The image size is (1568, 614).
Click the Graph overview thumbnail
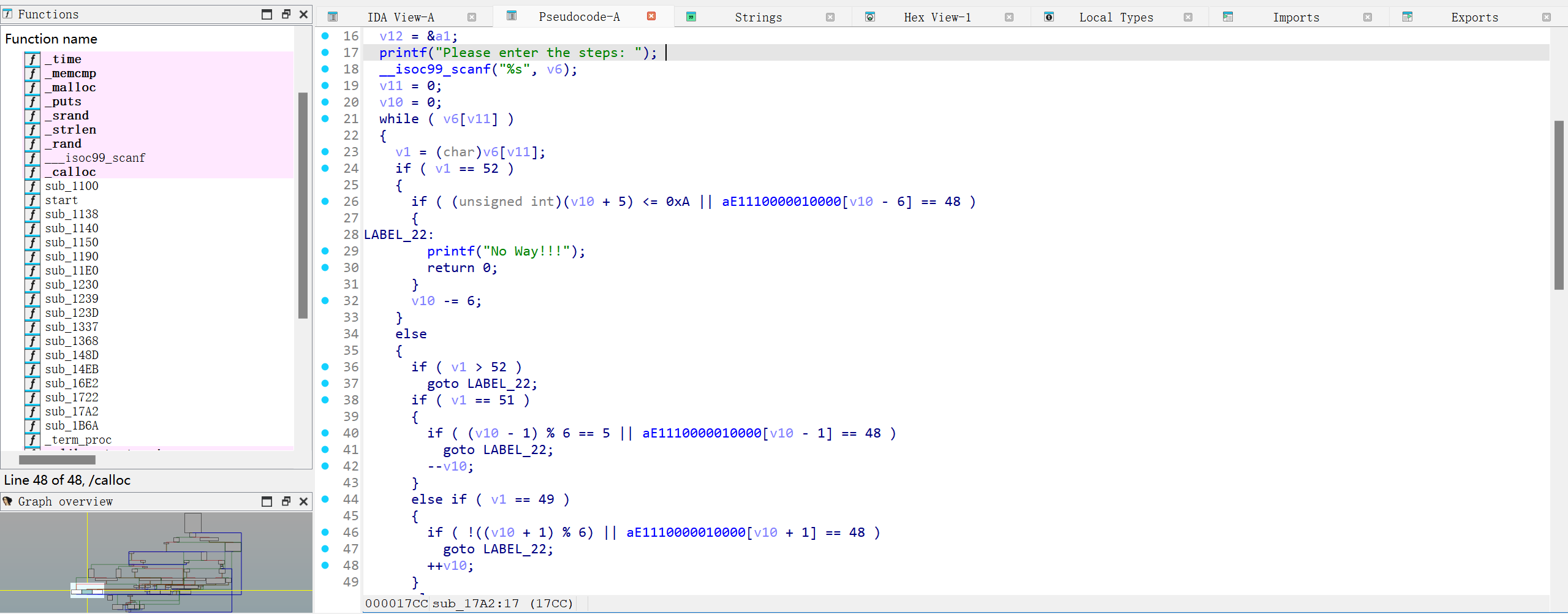[156, 562]
